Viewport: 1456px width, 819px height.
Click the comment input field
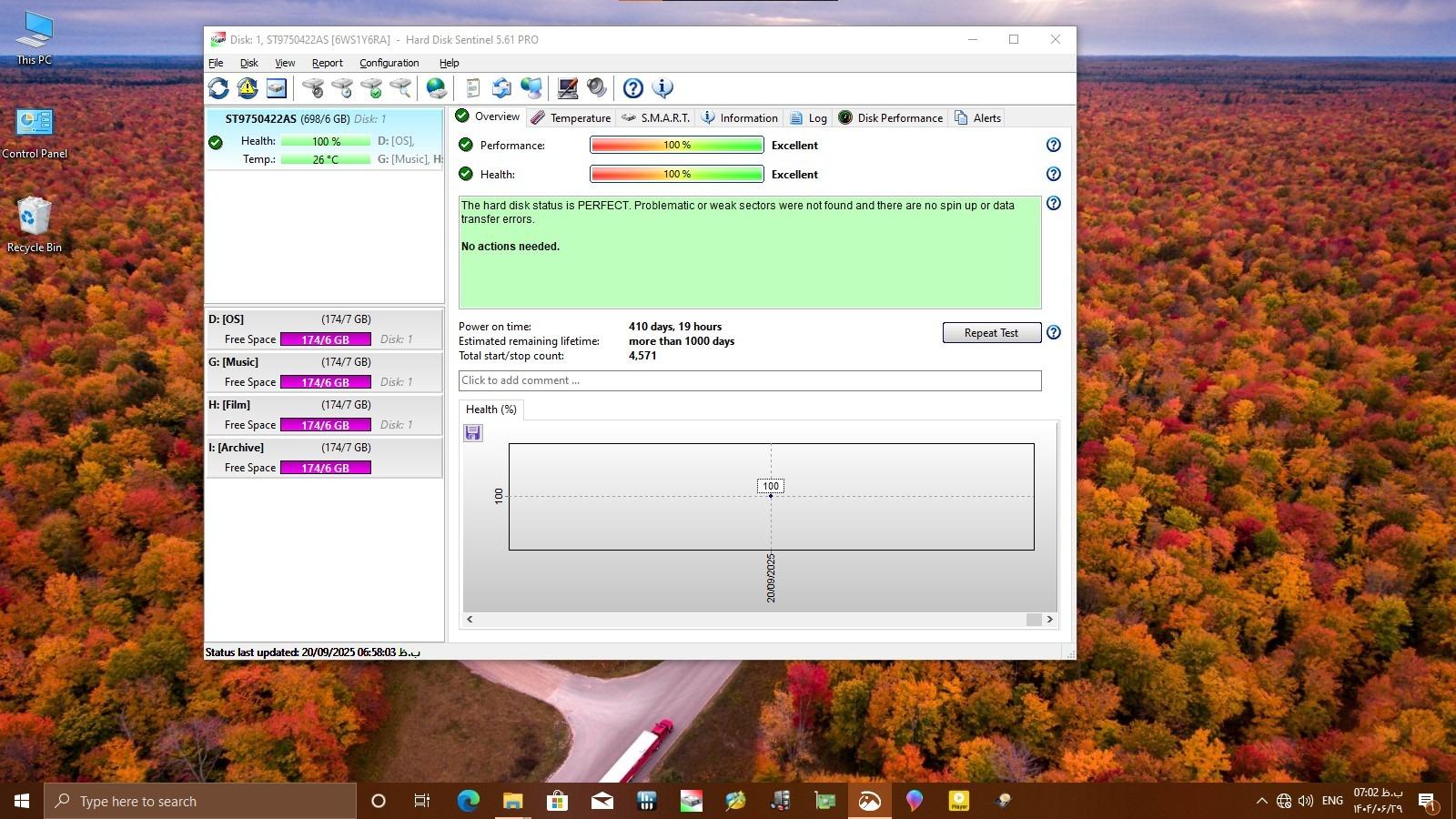[x=749, y=381]
